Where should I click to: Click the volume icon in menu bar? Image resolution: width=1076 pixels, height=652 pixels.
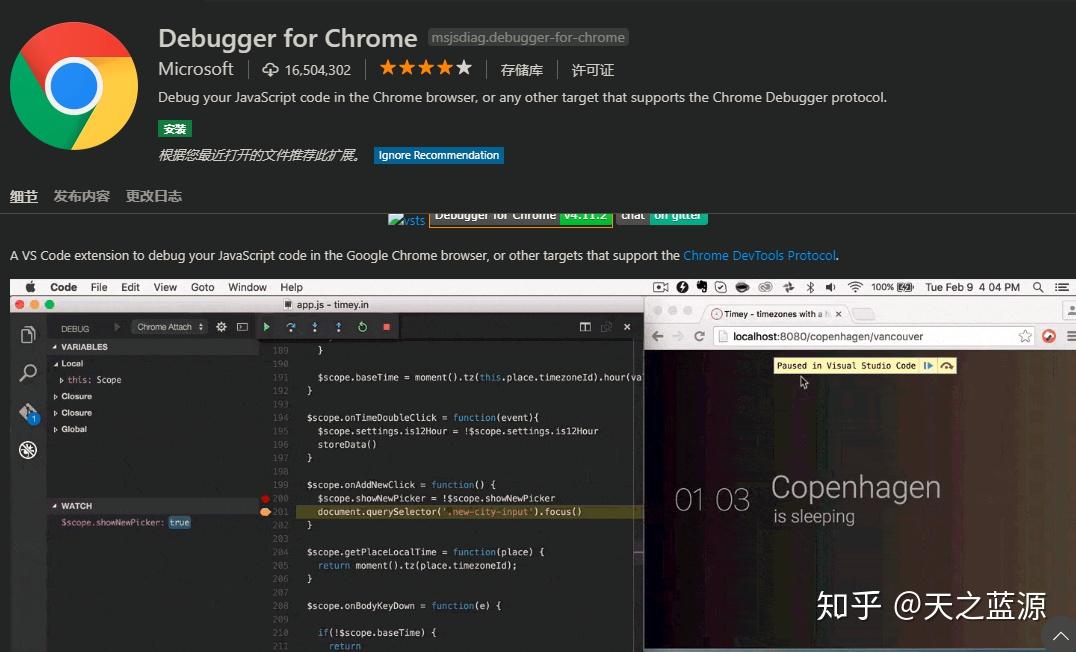coord(830,287)
